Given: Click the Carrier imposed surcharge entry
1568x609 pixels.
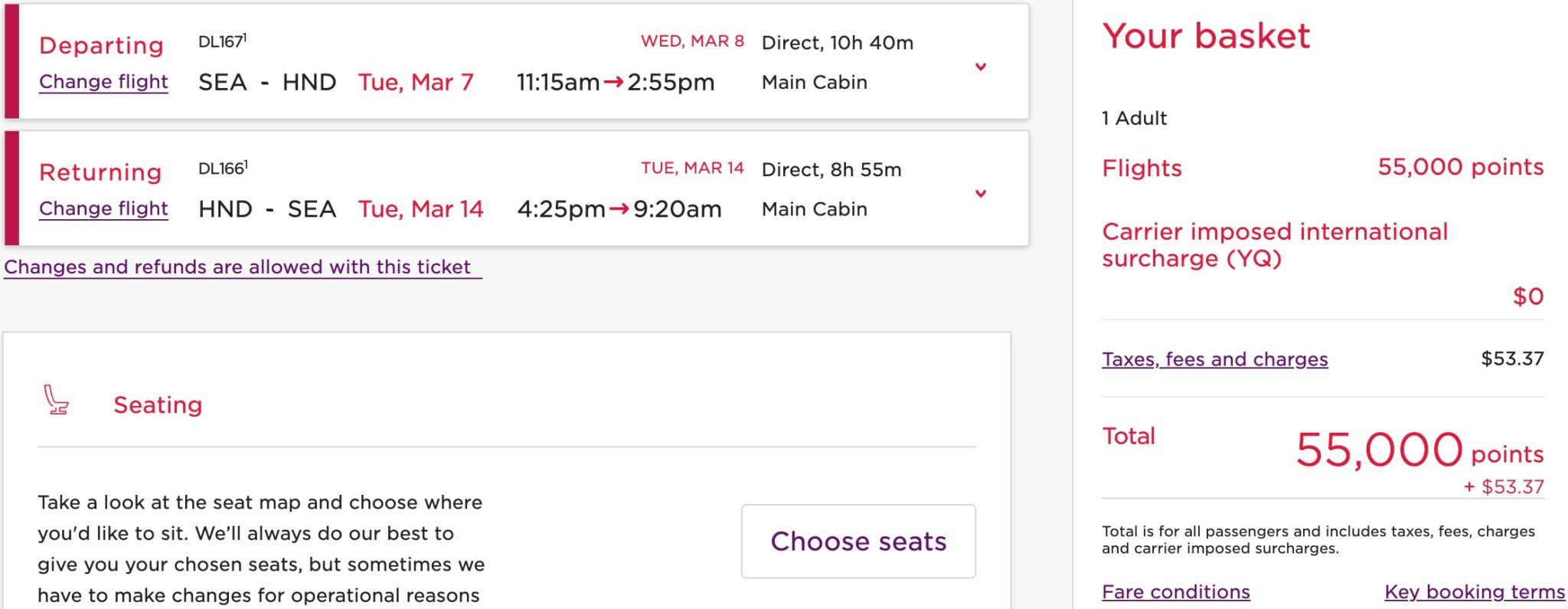Looking at the screenshot, I should point(1275,245).
